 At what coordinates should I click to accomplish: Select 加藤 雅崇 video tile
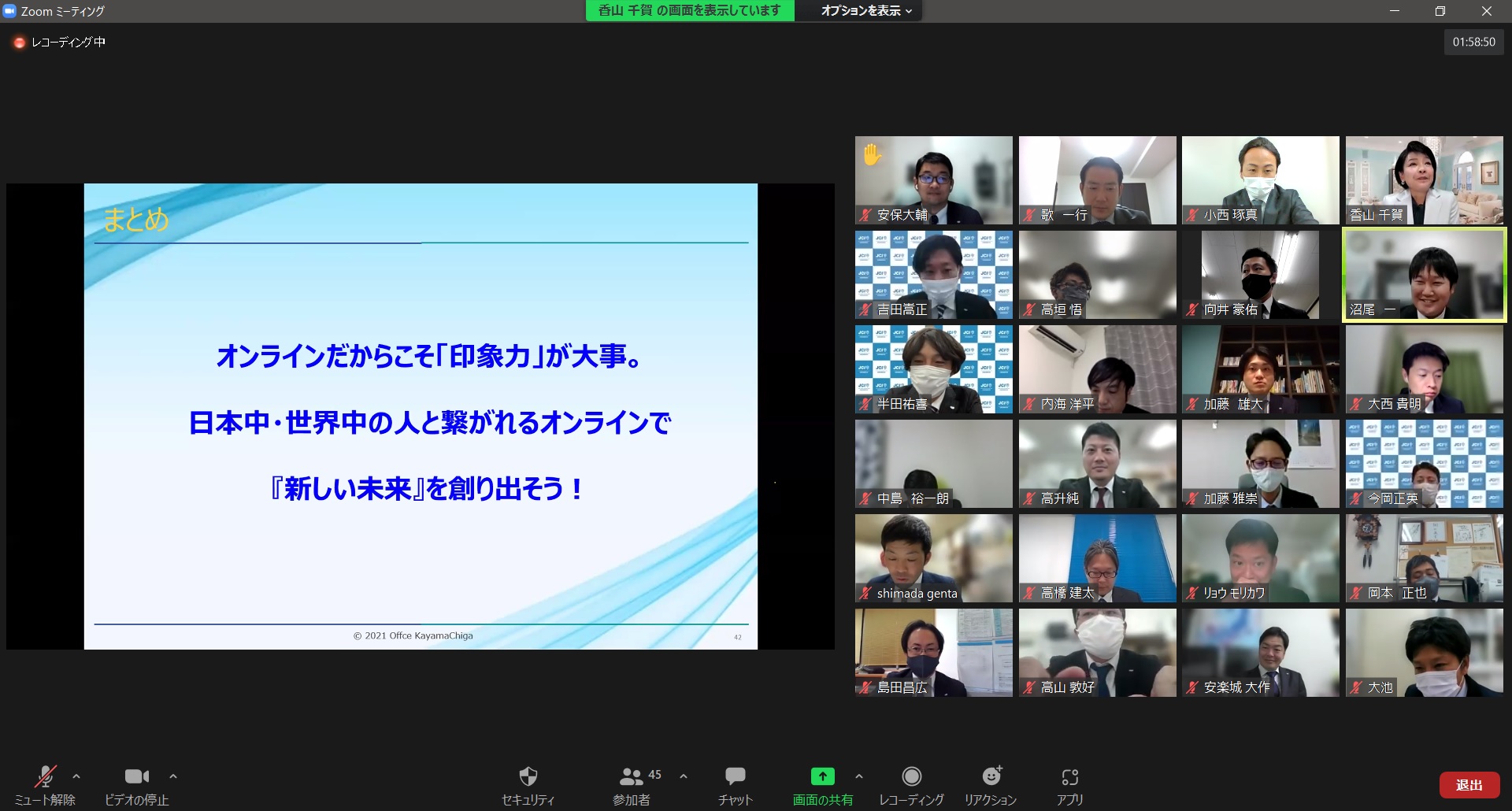[x=1261, y=464]
